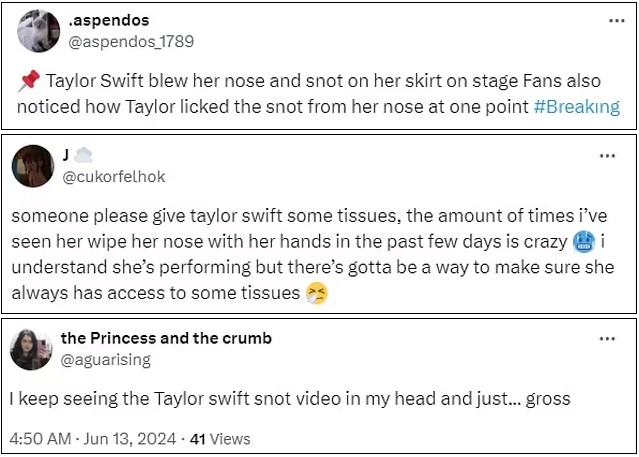
Task: Open the @aguarising handle
Action: 106,360
